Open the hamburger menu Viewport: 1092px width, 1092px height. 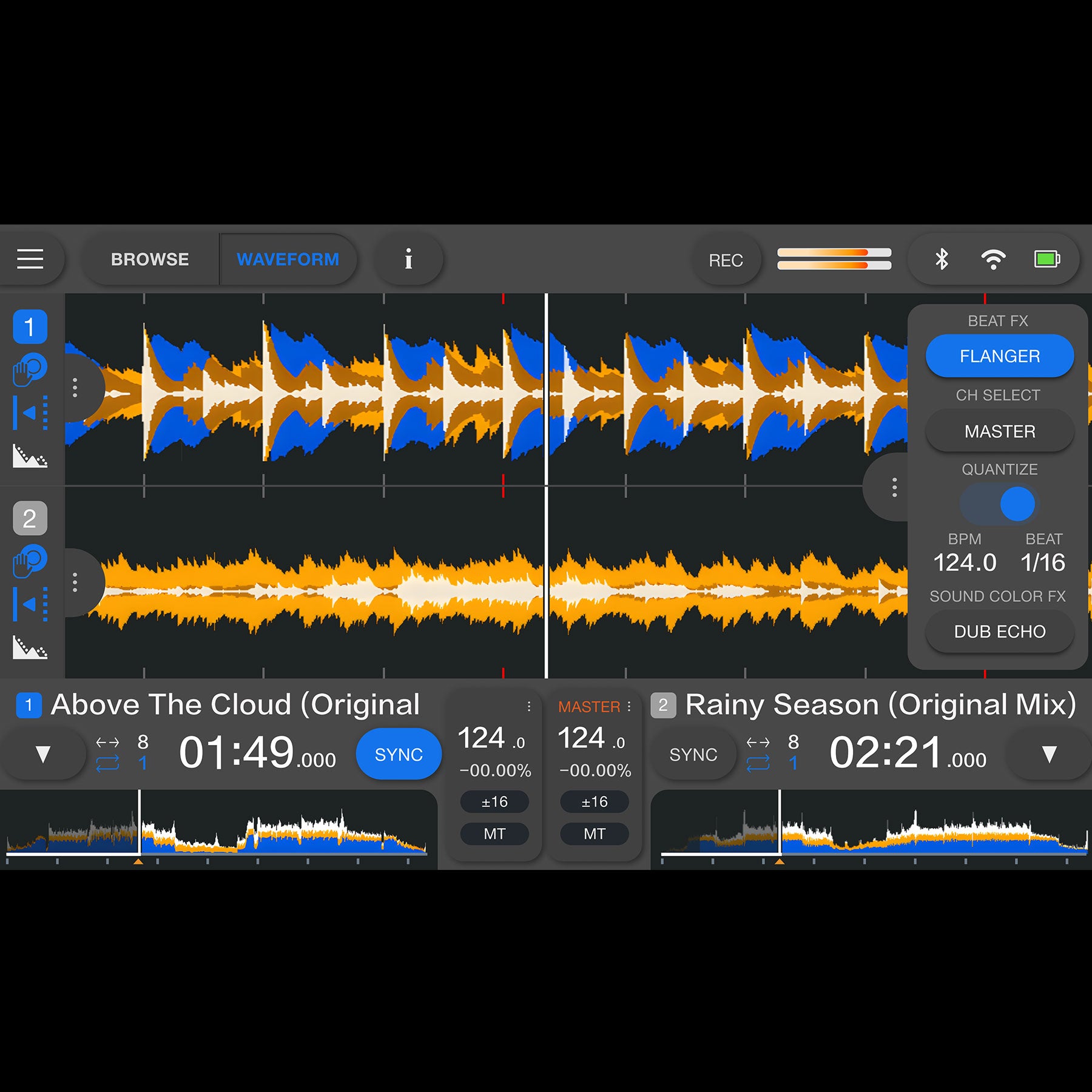click(30, 259)
